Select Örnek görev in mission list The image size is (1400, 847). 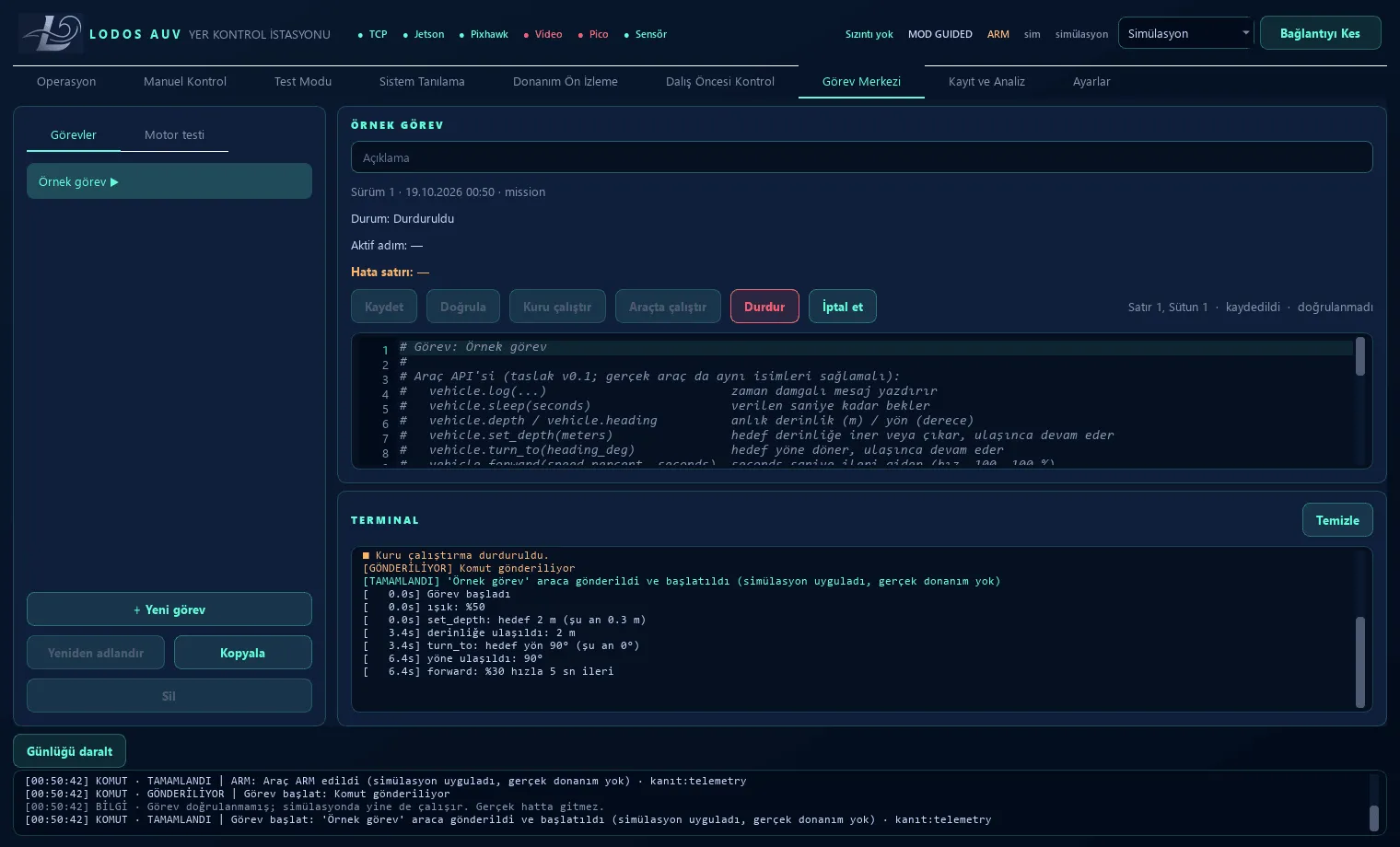[x=169, y=181]
